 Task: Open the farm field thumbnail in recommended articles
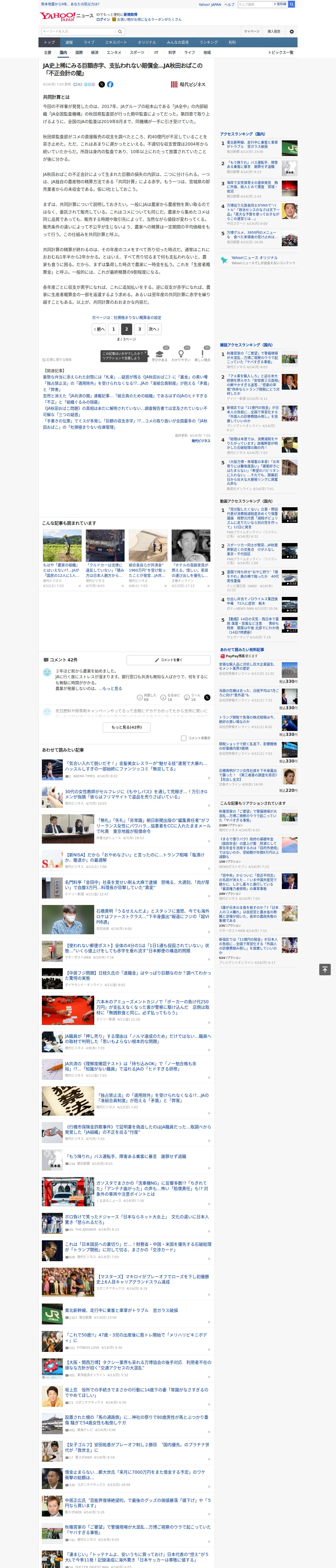[62, 545]
